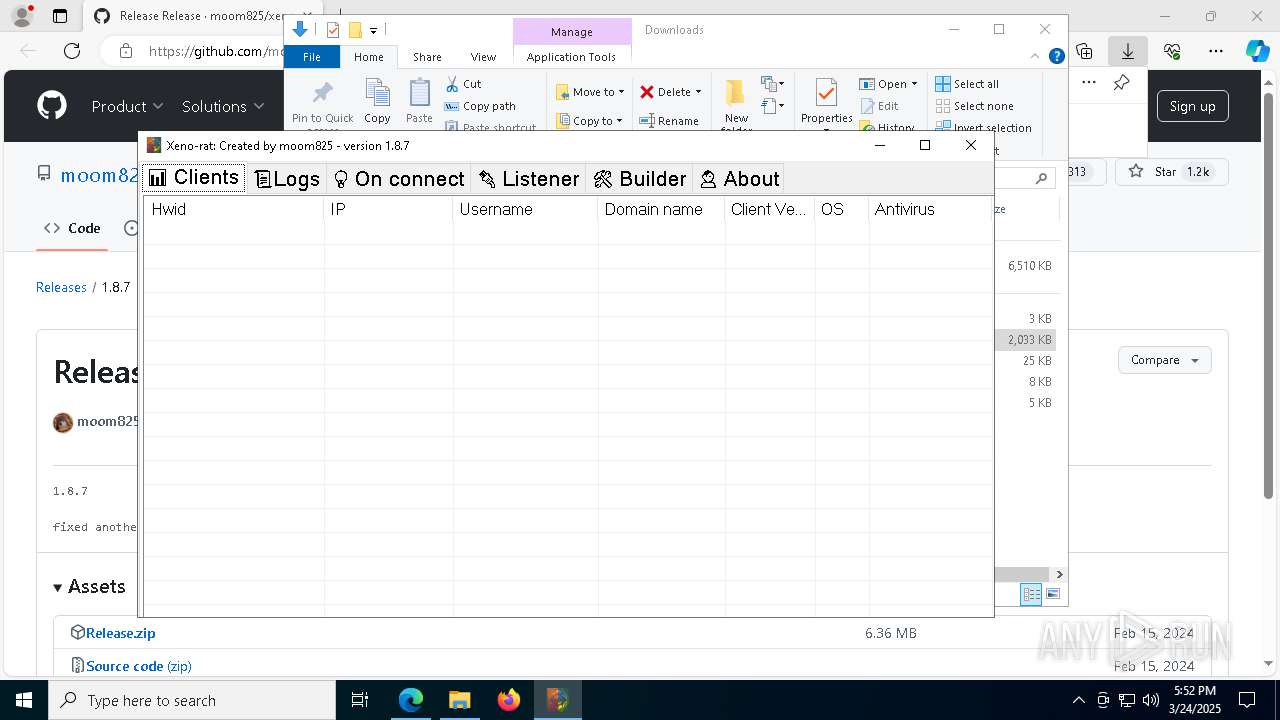Expand the Delete dropdown arrow

[698, 92]
